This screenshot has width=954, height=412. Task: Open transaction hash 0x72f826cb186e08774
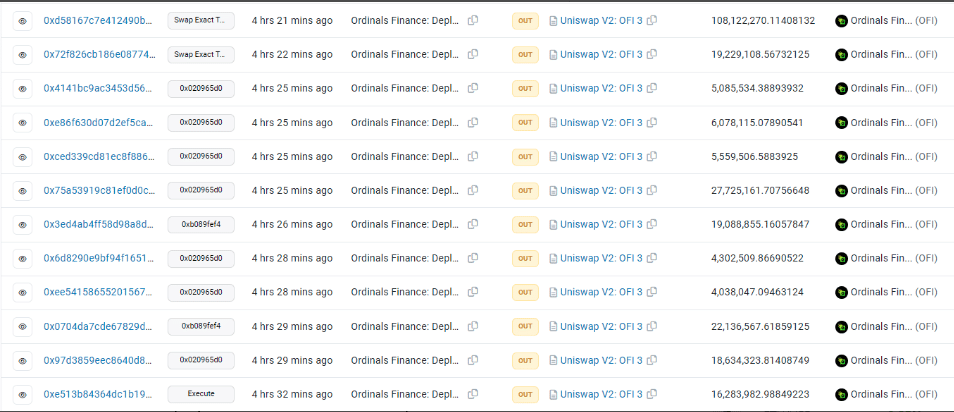click(x=98, y=54)
